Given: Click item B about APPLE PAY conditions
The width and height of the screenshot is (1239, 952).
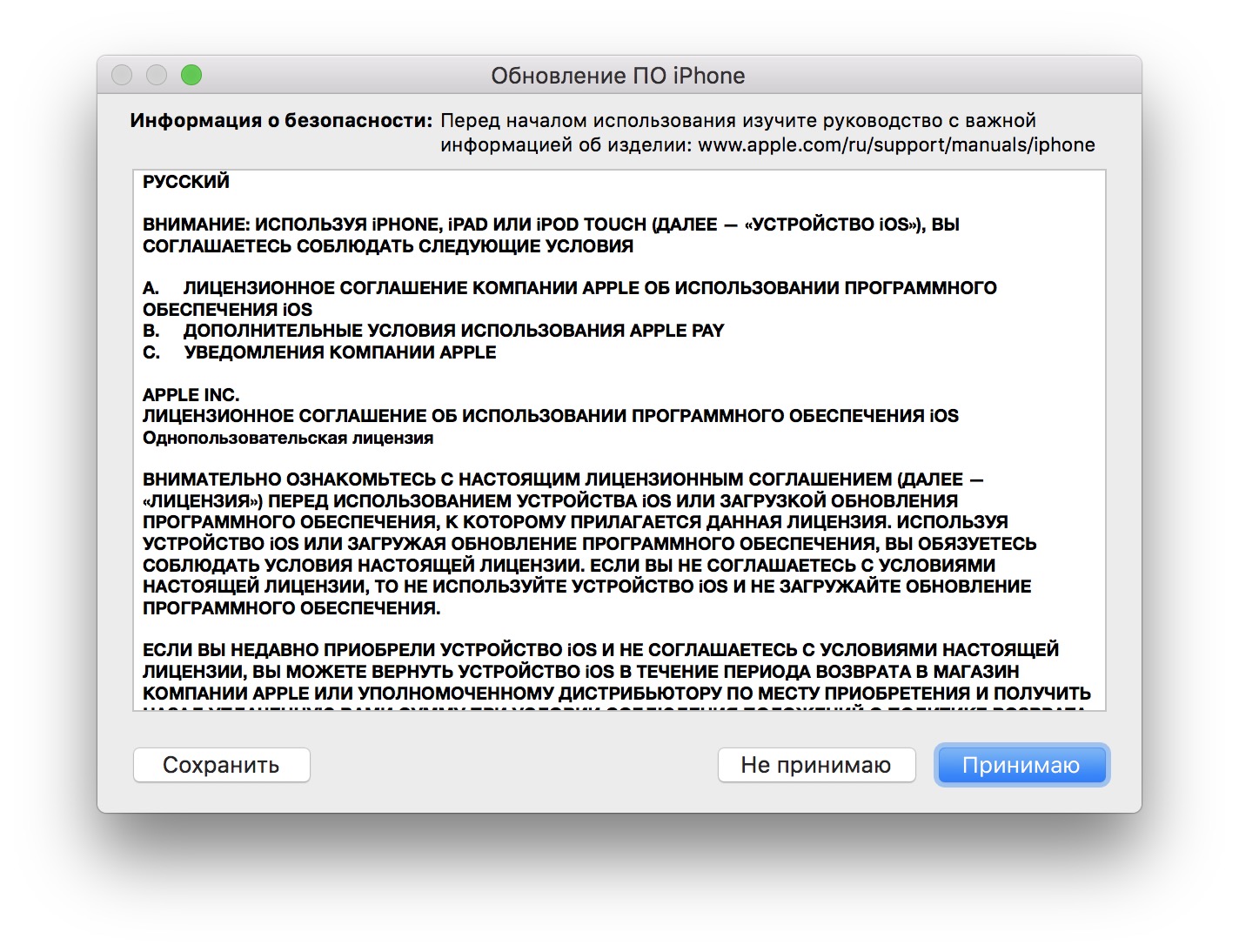Looking at the screenshot, I should [x=452, y=331].
